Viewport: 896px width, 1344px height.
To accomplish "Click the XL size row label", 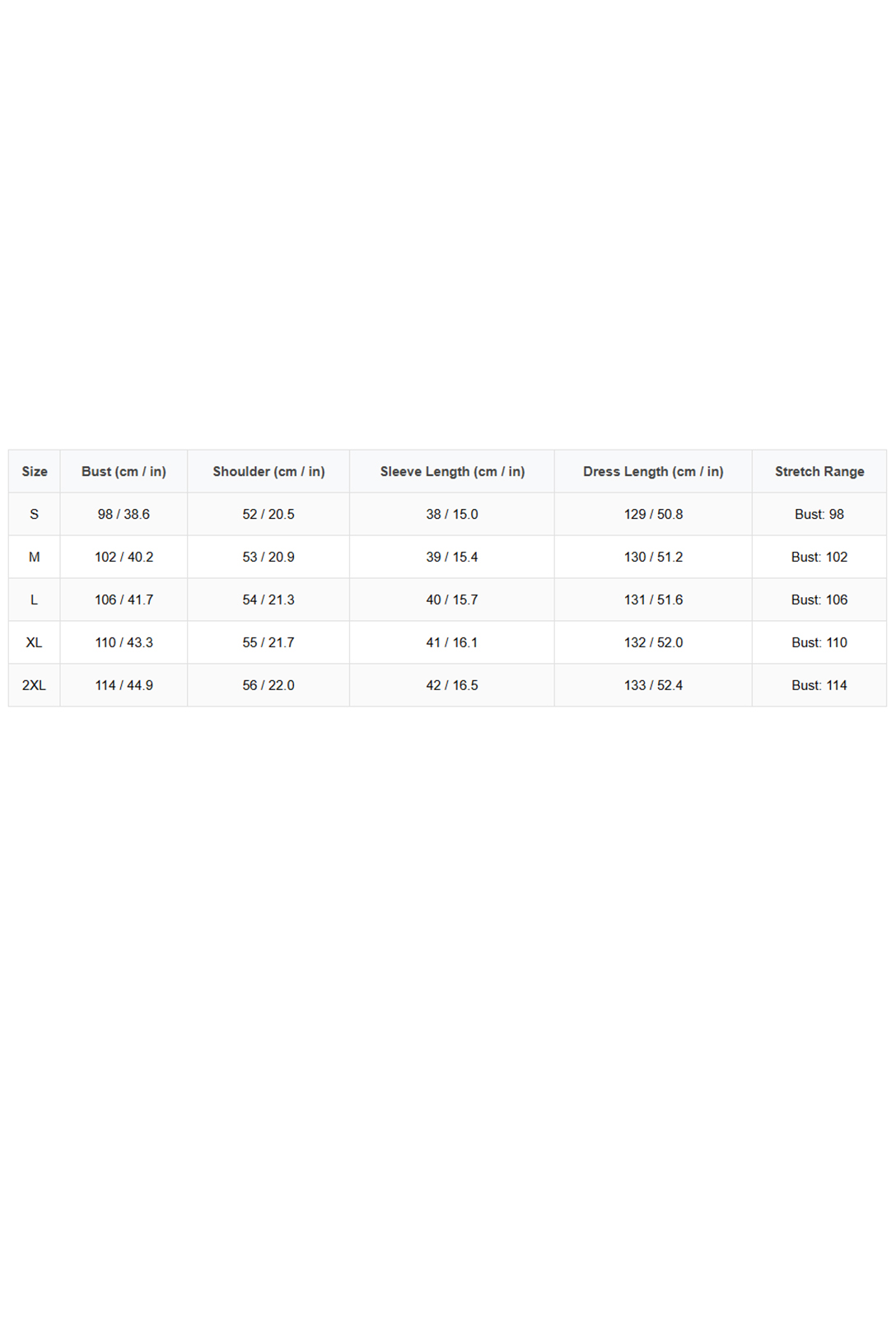I will (35, 643).
